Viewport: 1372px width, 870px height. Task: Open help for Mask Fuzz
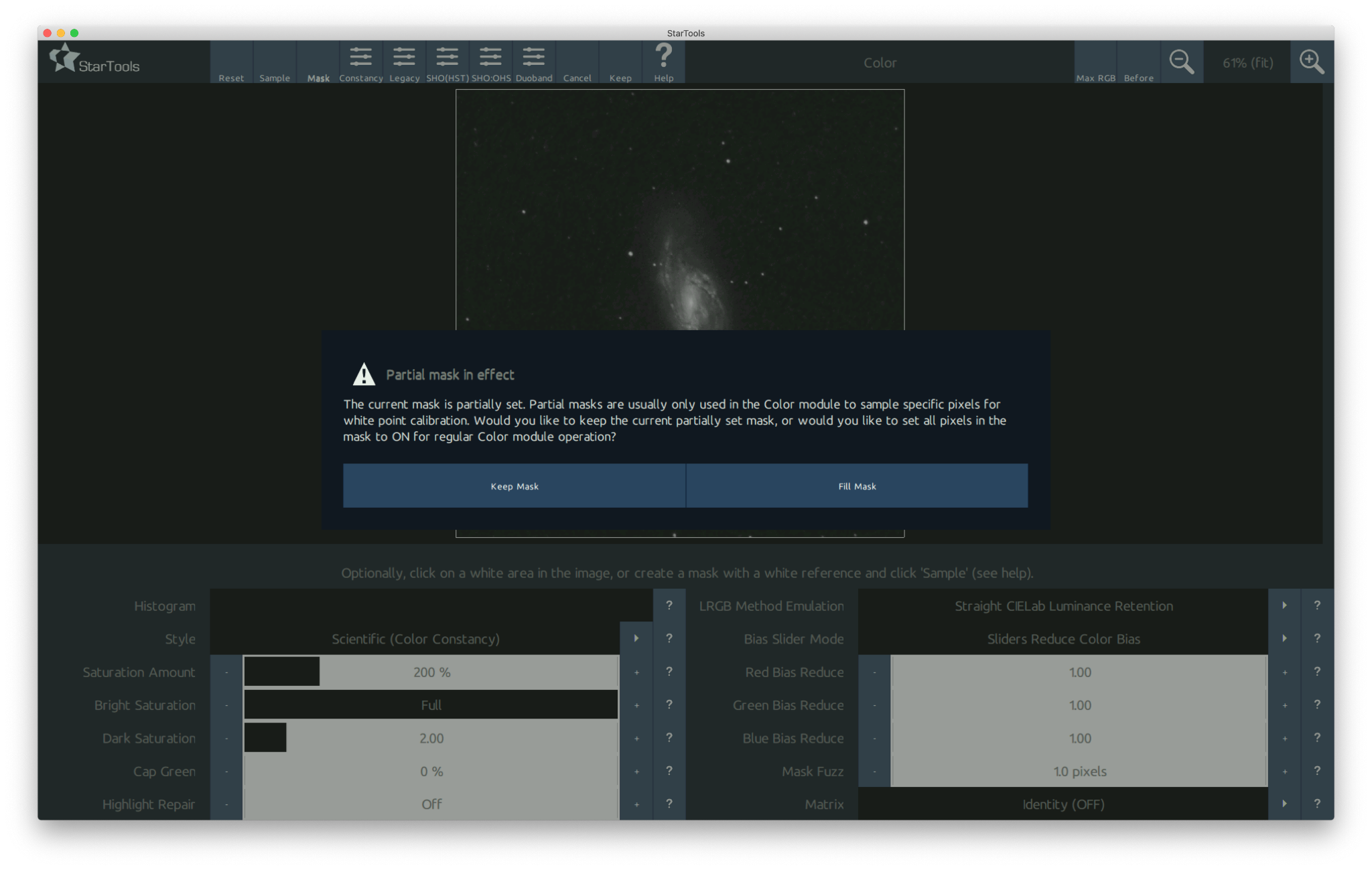1317,771
